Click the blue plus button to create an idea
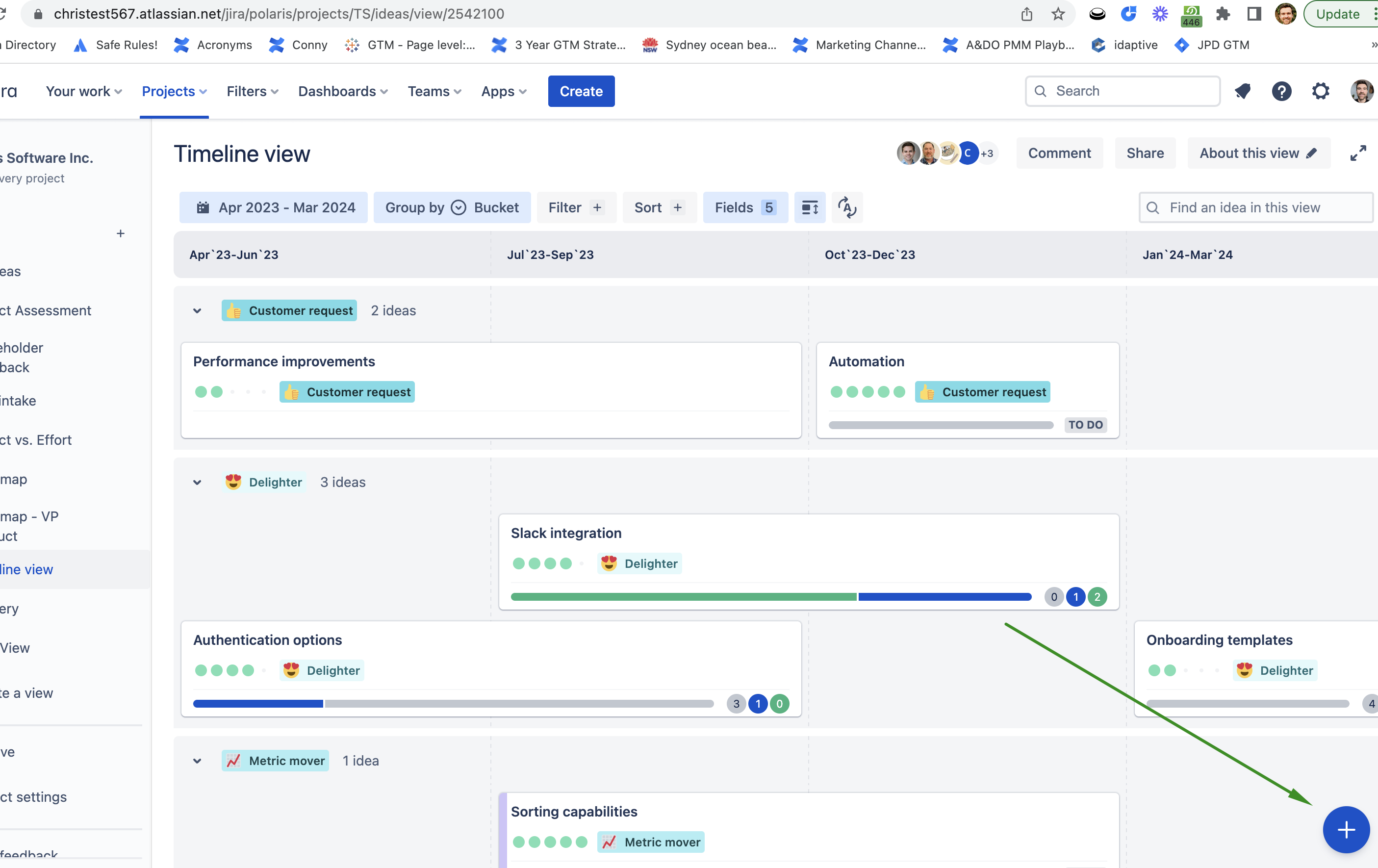This screenshot has width=1378, height=868. pos(1346,830)
